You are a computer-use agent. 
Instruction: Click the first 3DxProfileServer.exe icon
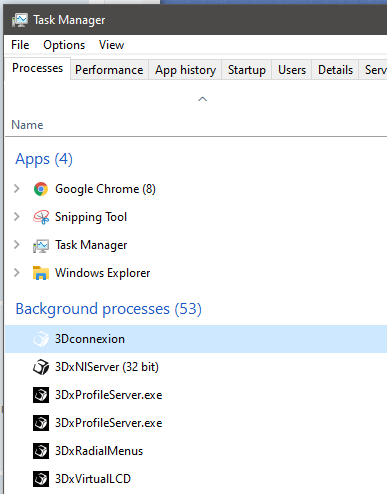(x=41, y=395)
